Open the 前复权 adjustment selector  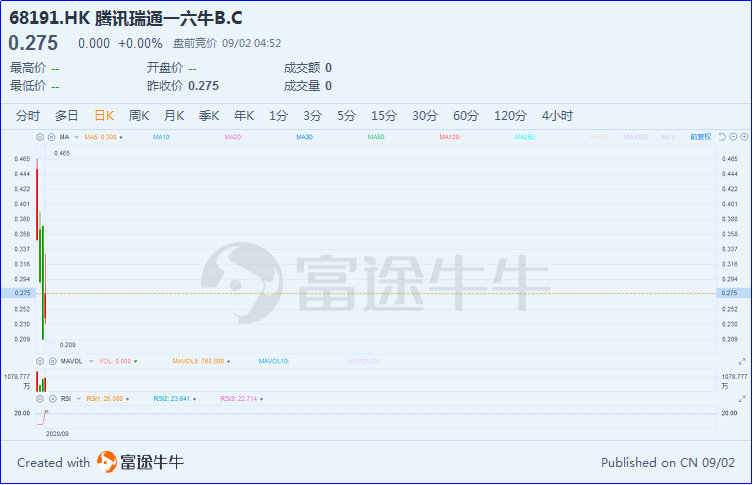[701, 137]
